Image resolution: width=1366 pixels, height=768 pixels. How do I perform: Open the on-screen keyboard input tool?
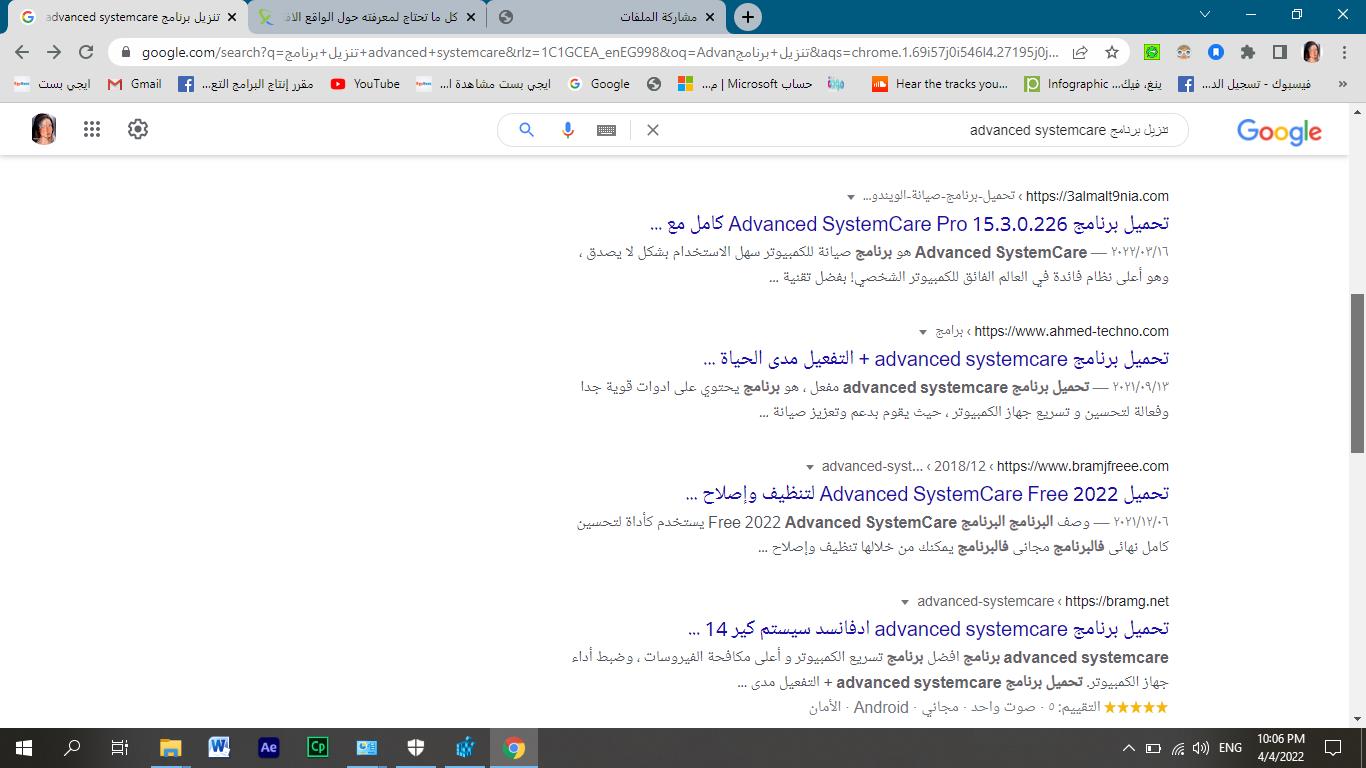tap(606, 130)
